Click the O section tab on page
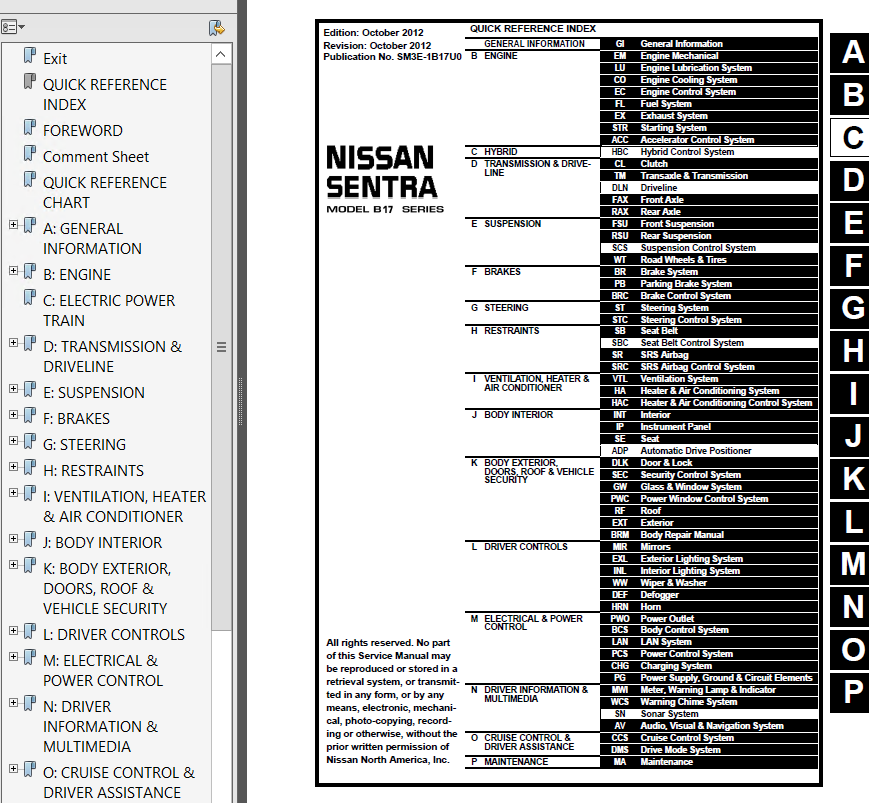This screenshot has height=803, width=869. pyautogui.click(x=851, y=650)
